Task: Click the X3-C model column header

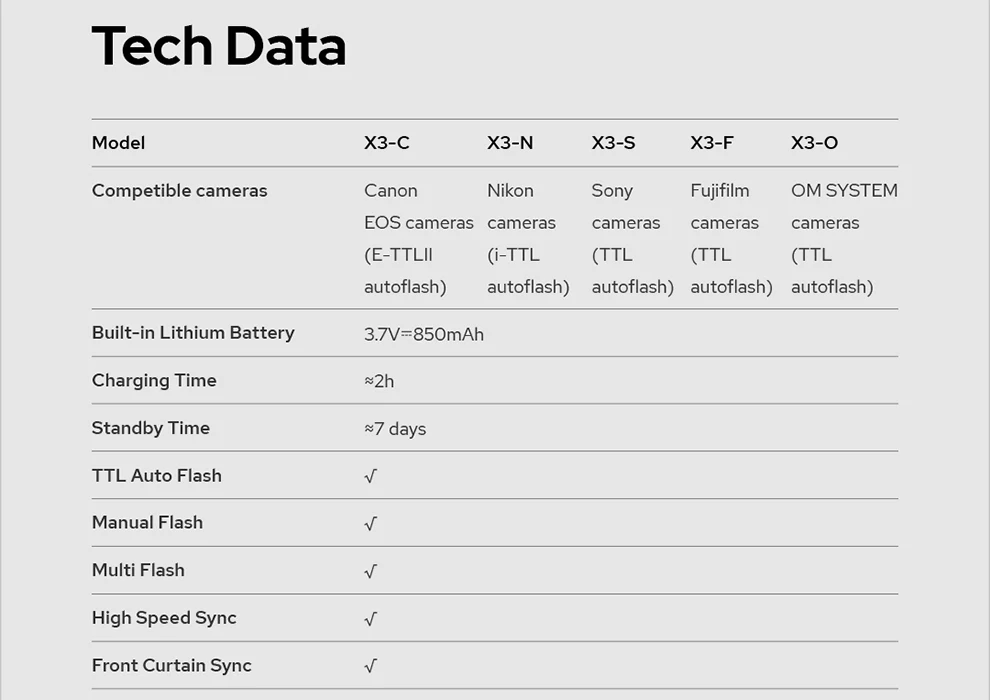Action: (x=386, y=143)
